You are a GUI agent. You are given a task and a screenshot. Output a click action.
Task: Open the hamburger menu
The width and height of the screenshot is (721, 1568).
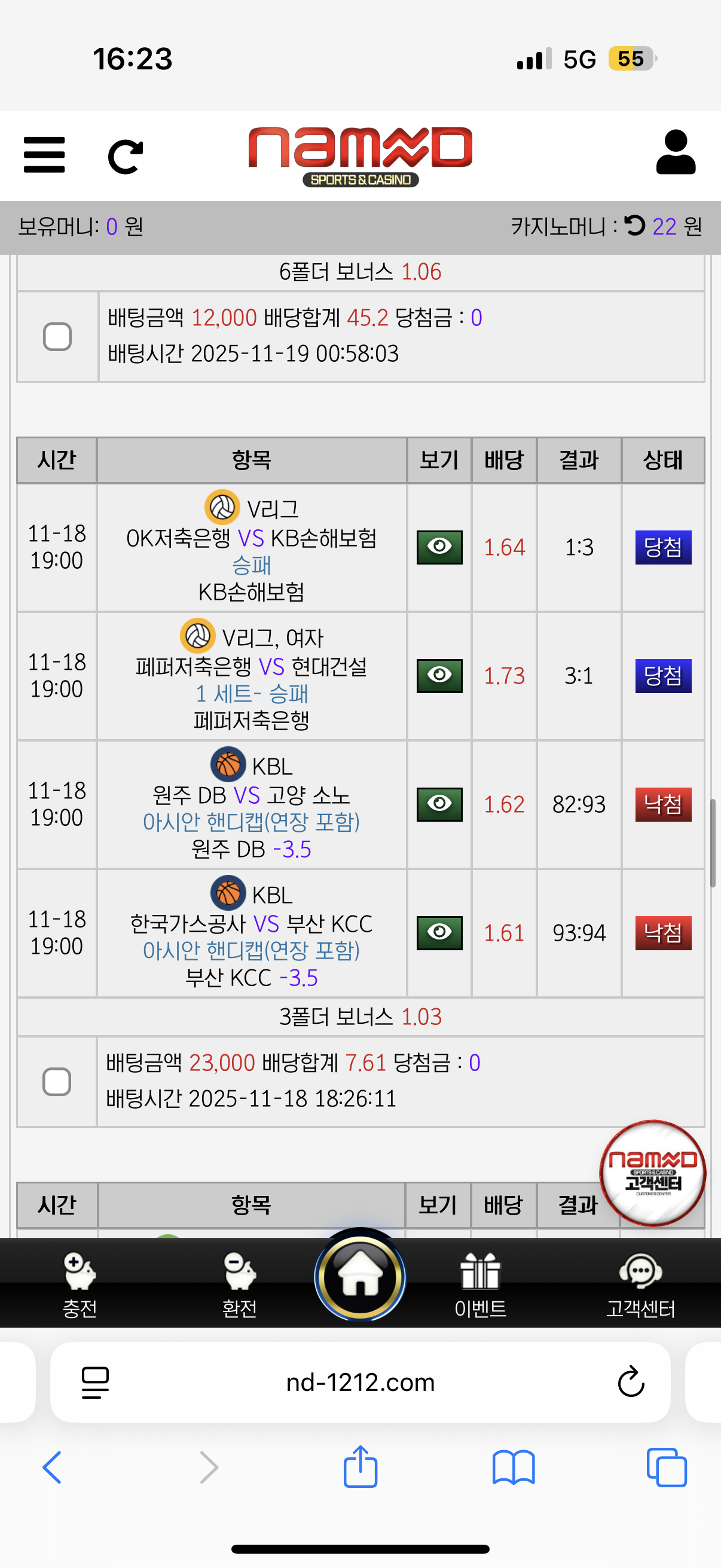point(44,155)
